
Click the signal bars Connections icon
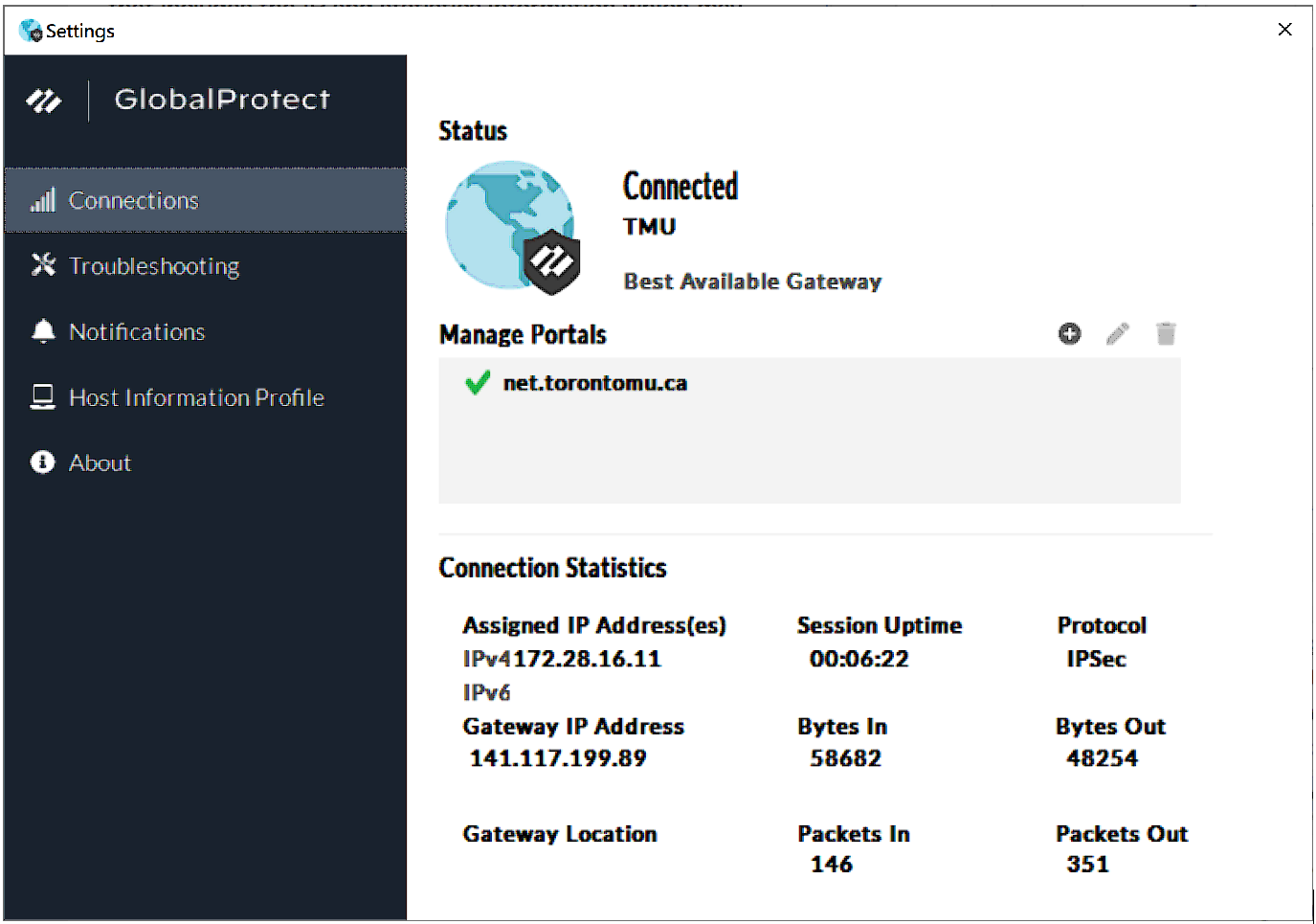point(43,200)
